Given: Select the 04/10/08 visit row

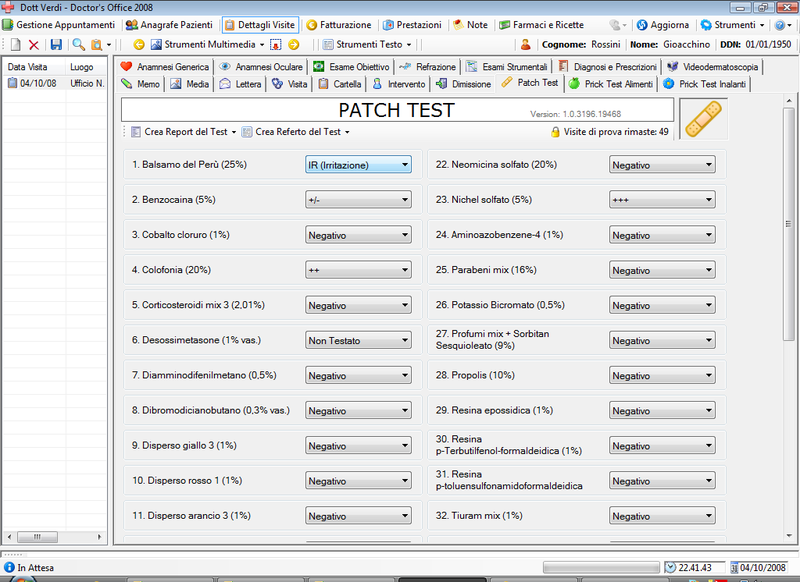Looking at the screenshot, I should (x=55, y=83).
